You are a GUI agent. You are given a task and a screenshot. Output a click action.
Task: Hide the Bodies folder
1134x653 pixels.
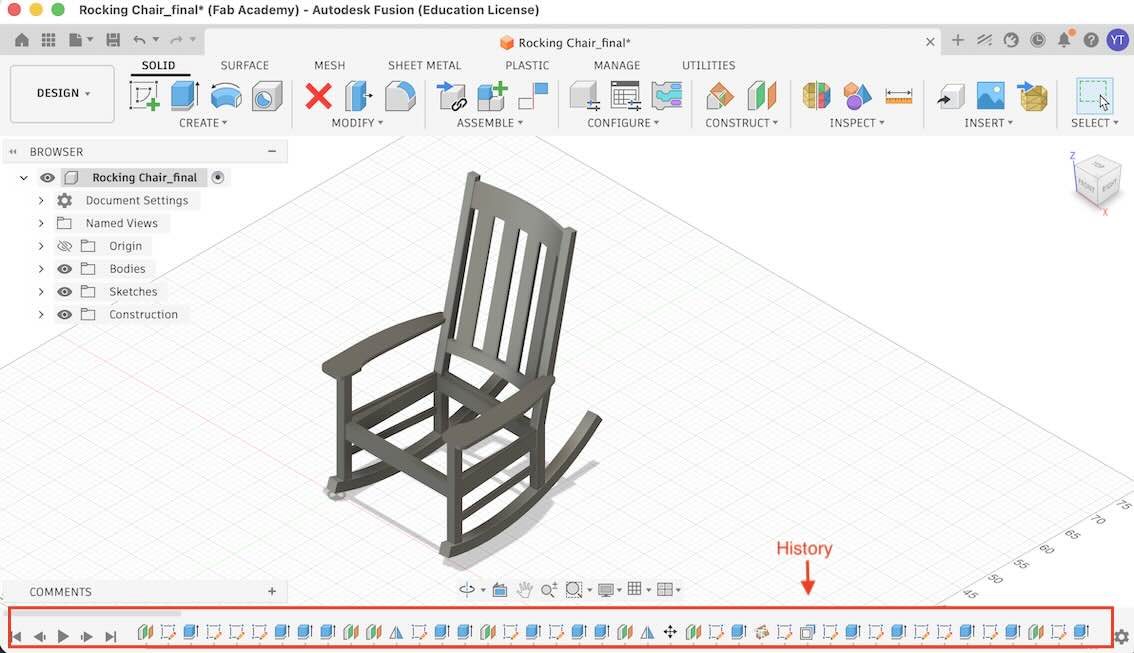[64, 269]
